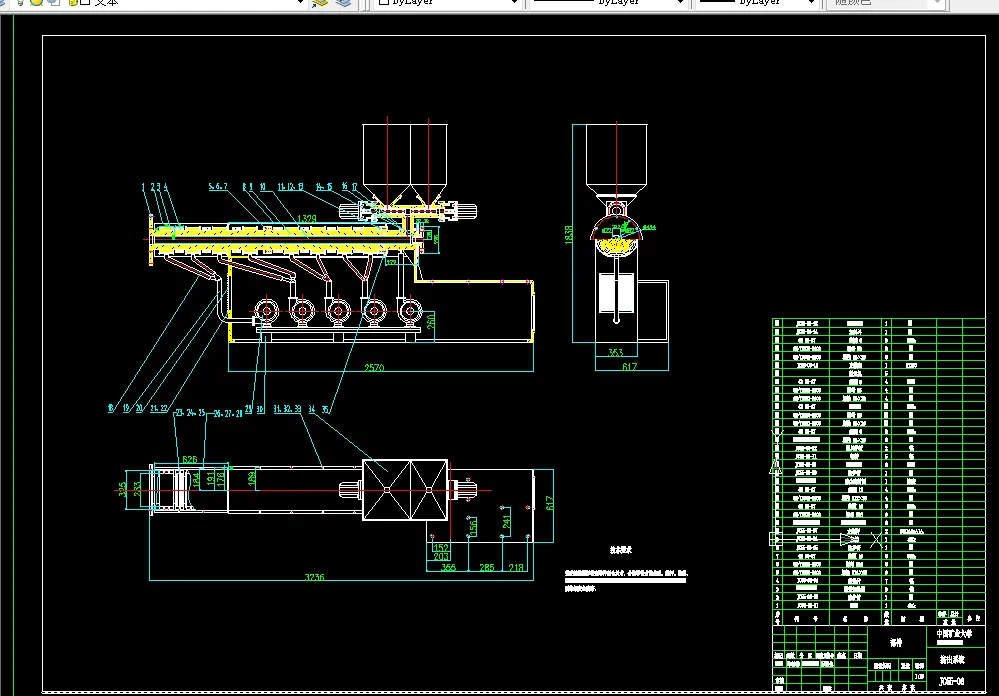The width and height of the screenshot is (999, 696).
Task: Click the 218 dimension text
Action: point(516,567)
